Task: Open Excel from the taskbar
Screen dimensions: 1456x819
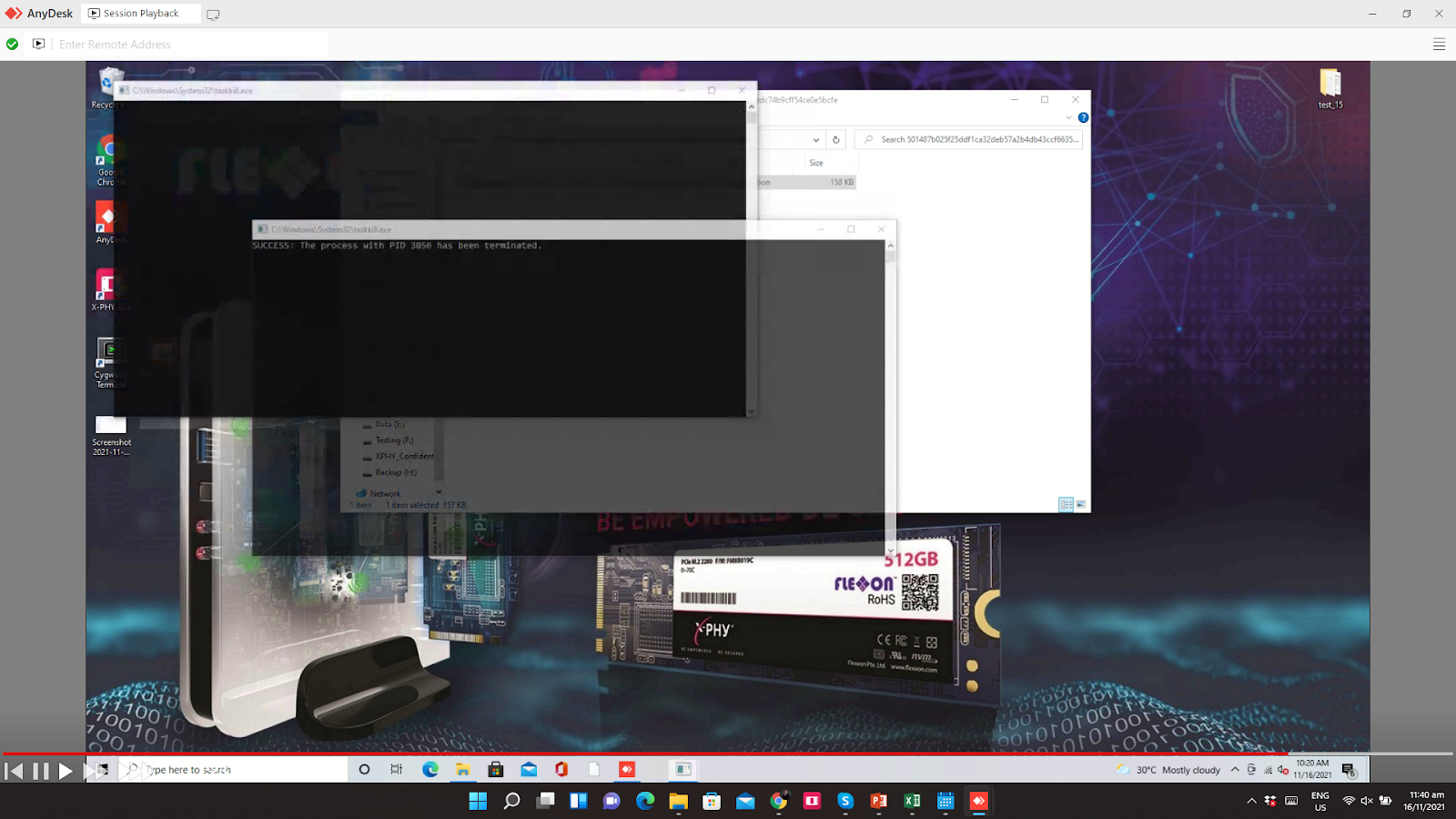Action: coord(912,801)
